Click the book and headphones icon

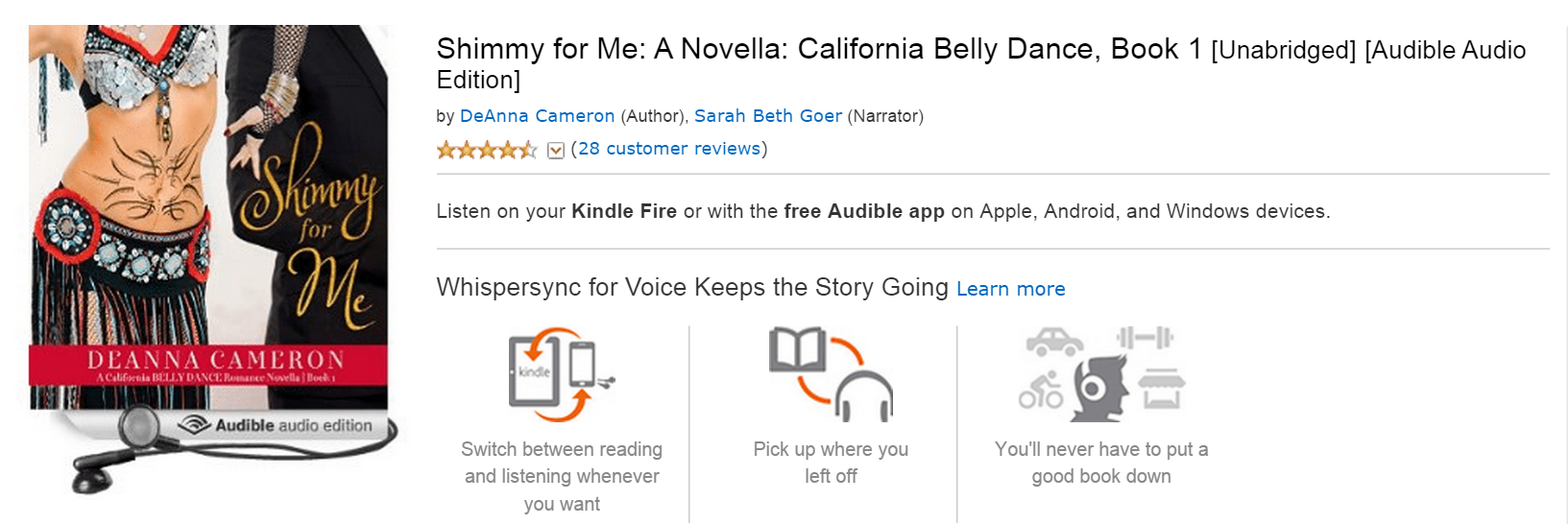point(831,374)
